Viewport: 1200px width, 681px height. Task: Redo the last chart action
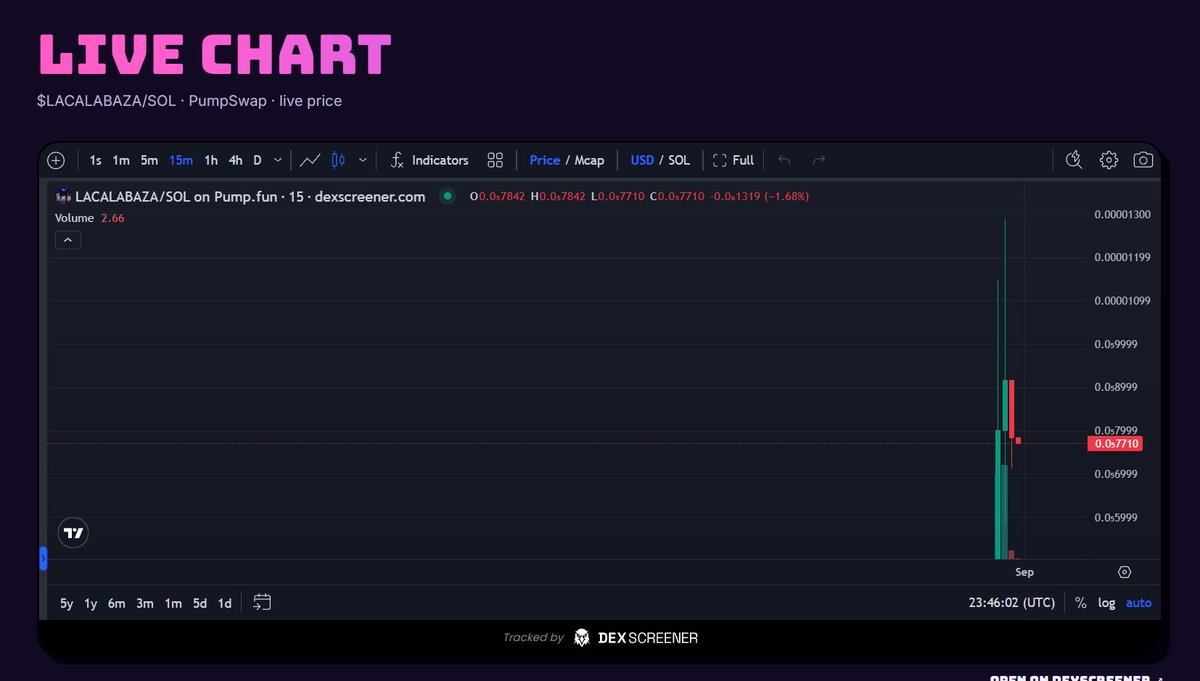pyautogui.click(x=819, y=160)
